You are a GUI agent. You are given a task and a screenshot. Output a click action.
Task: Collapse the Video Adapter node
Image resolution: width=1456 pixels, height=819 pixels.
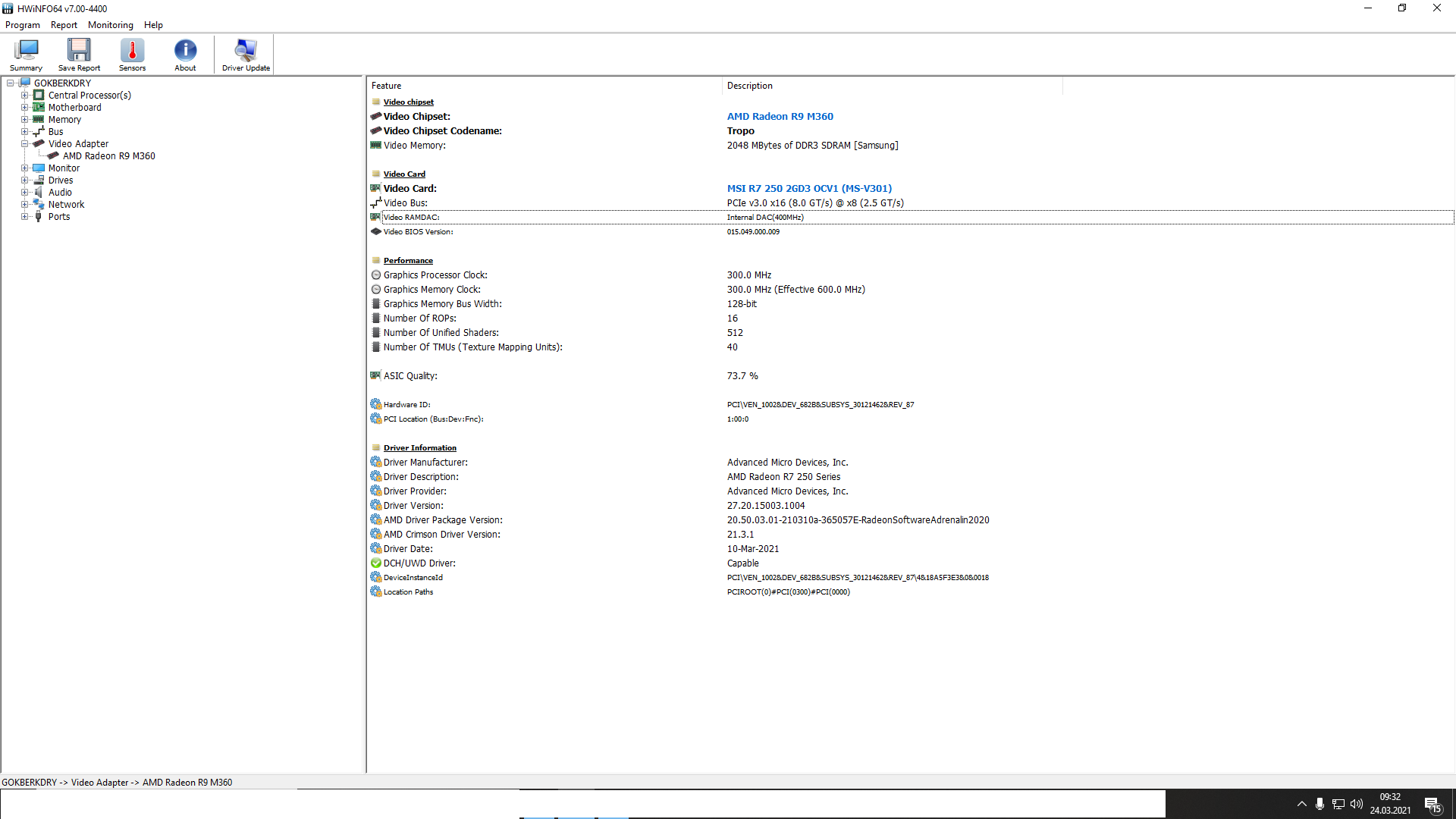click(24, 144)
